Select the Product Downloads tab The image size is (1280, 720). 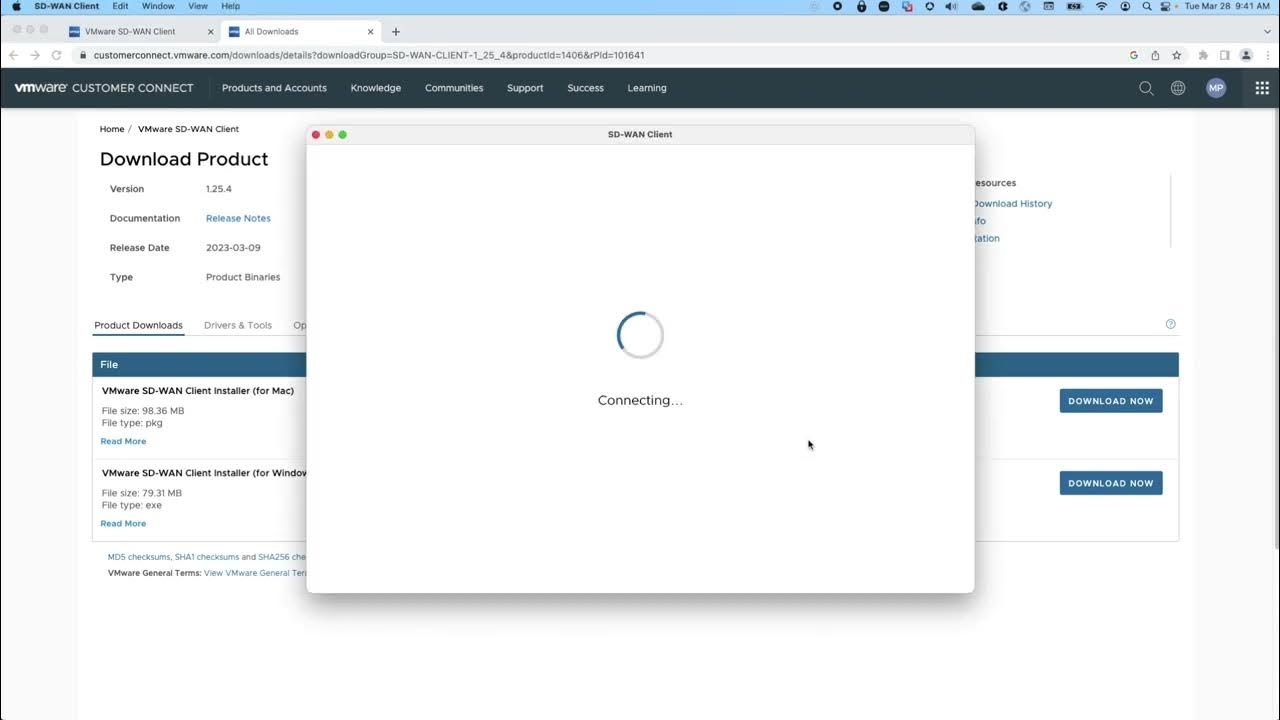[x=138, y=325]
